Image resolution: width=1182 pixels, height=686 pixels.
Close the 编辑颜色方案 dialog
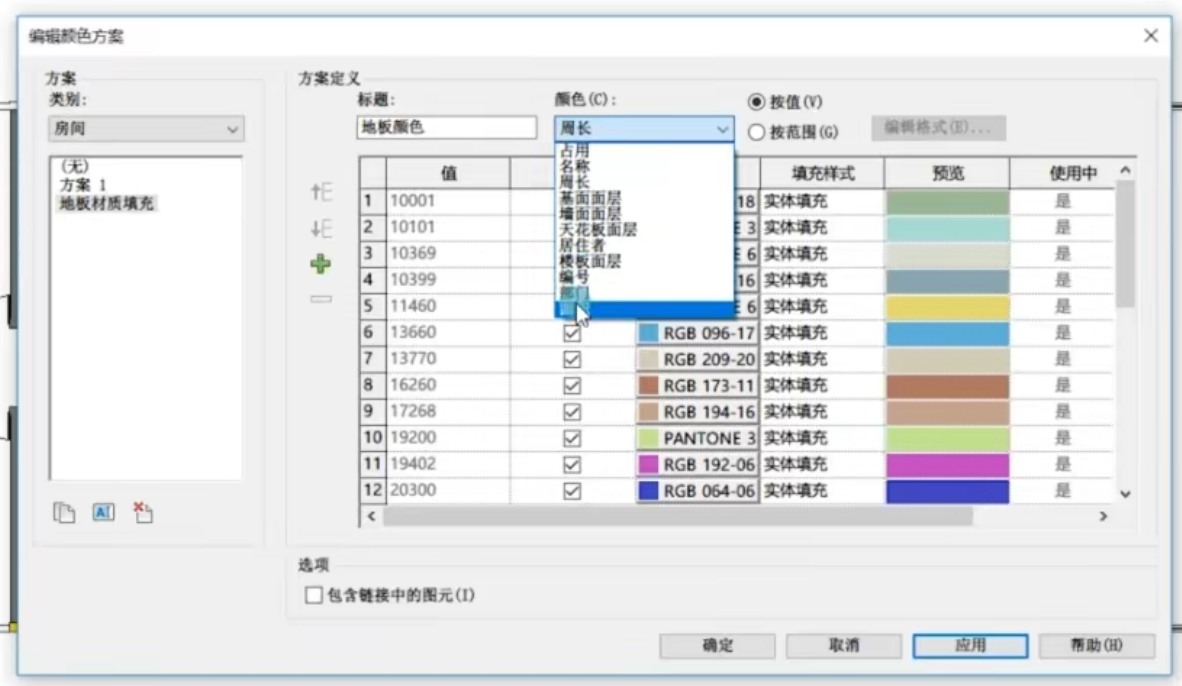1150,35
